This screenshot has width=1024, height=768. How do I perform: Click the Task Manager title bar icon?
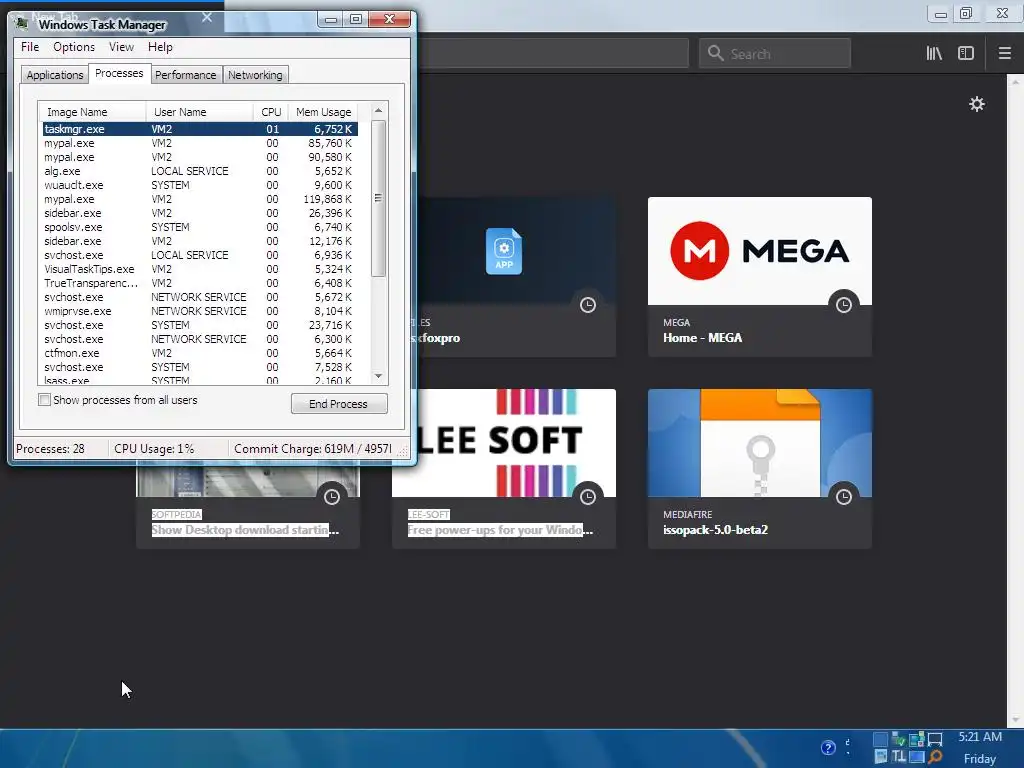tap(22, 24)
